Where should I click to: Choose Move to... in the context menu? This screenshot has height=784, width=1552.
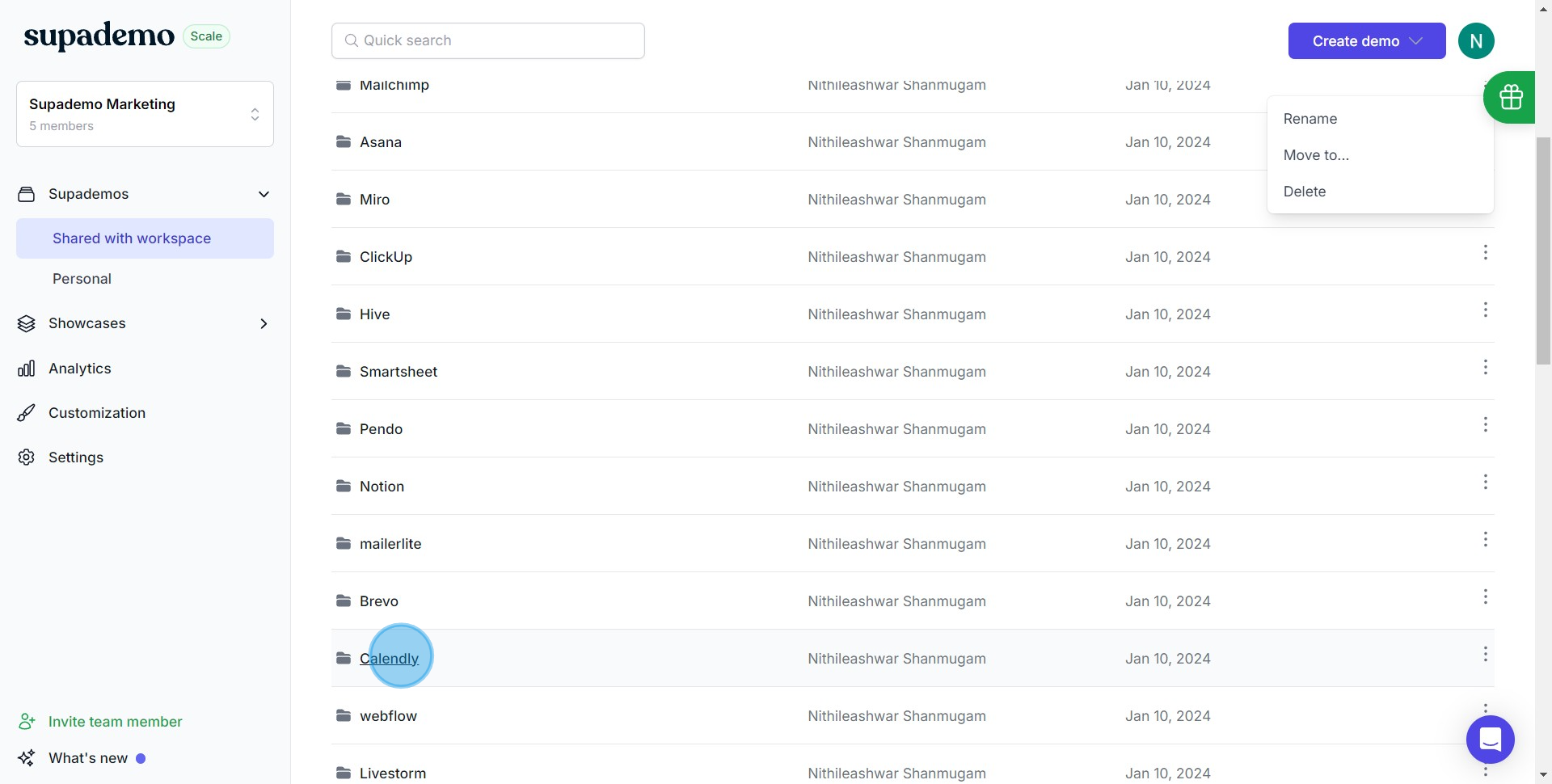1316,155
